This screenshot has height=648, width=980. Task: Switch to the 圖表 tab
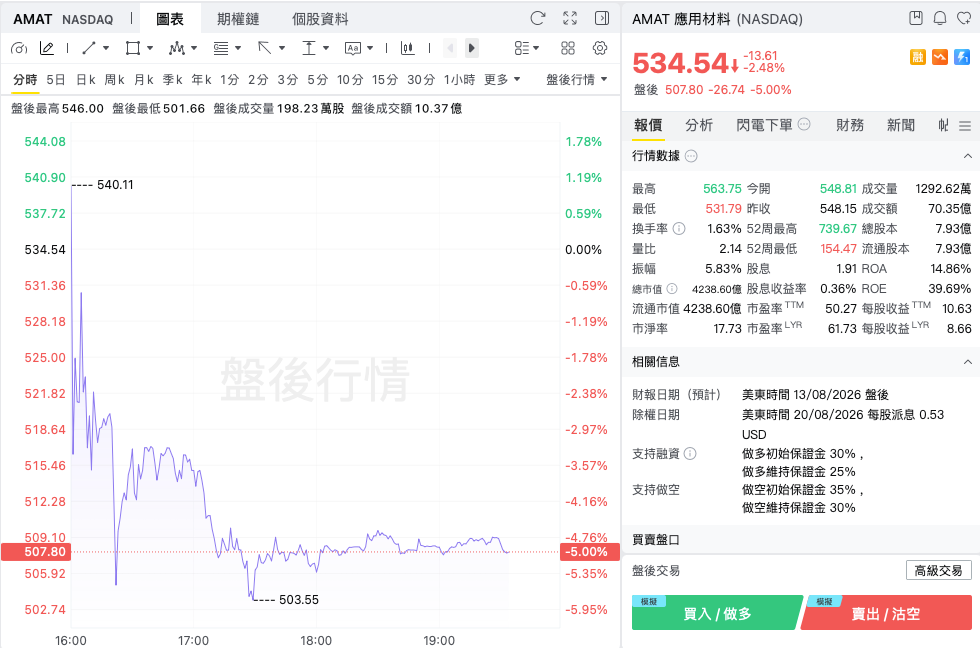tap(170, 19)
